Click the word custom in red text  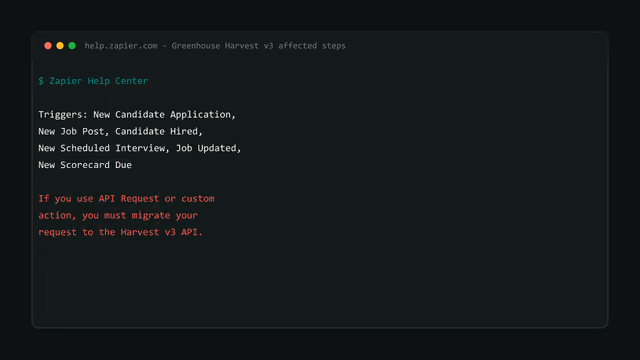click(198, 199)
